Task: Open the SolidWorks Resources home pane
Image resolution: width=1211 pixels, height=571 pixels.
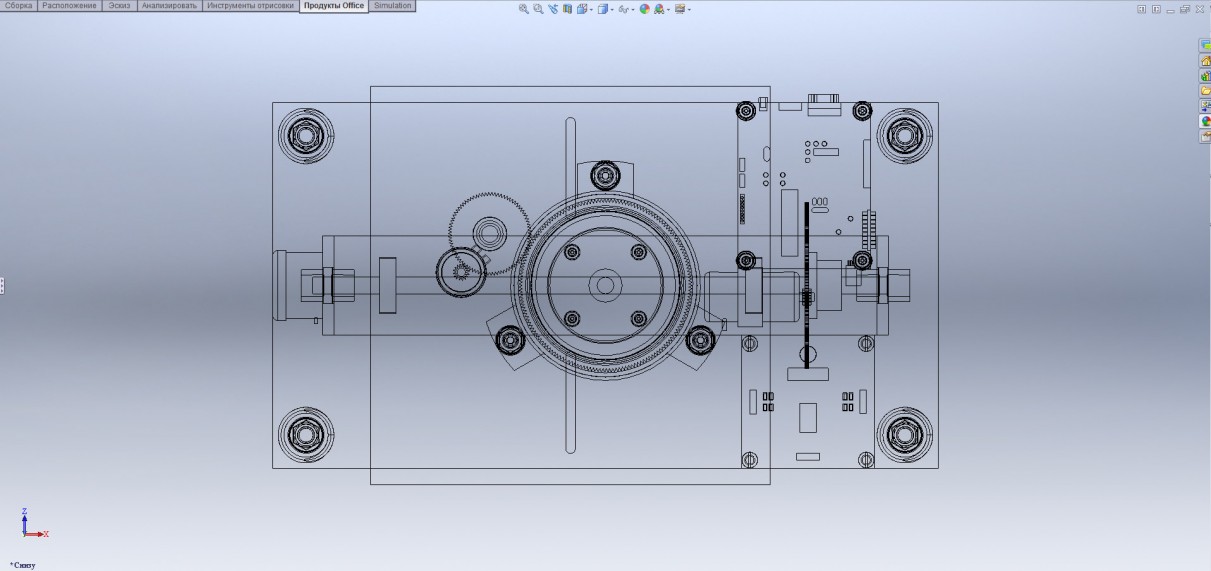Action: pos(1205,61)
